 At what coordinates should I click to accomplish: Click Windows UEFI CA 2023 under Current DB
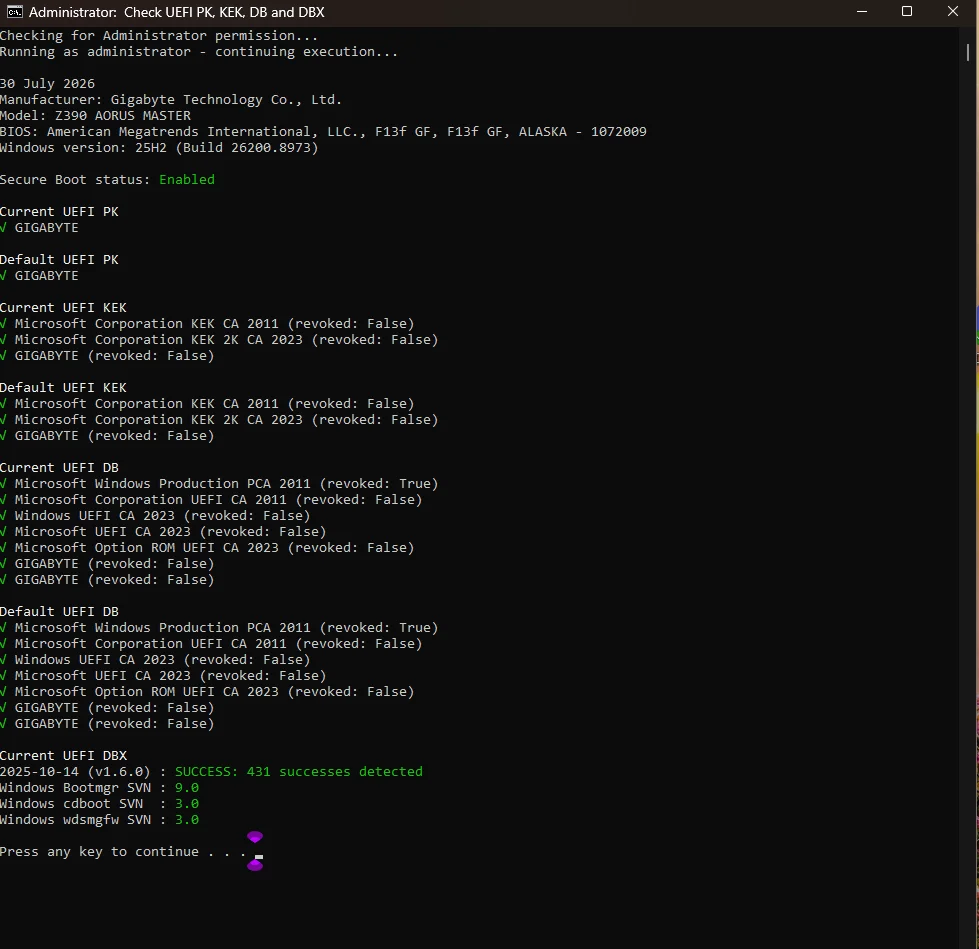pyautogui.click(x=162, y=516)
